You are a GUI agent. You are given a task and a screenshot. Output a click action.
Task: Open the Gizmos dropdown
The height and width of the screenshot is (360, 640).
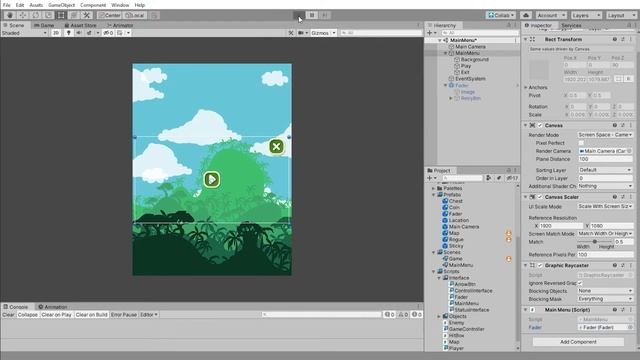[x=323, y=33]
